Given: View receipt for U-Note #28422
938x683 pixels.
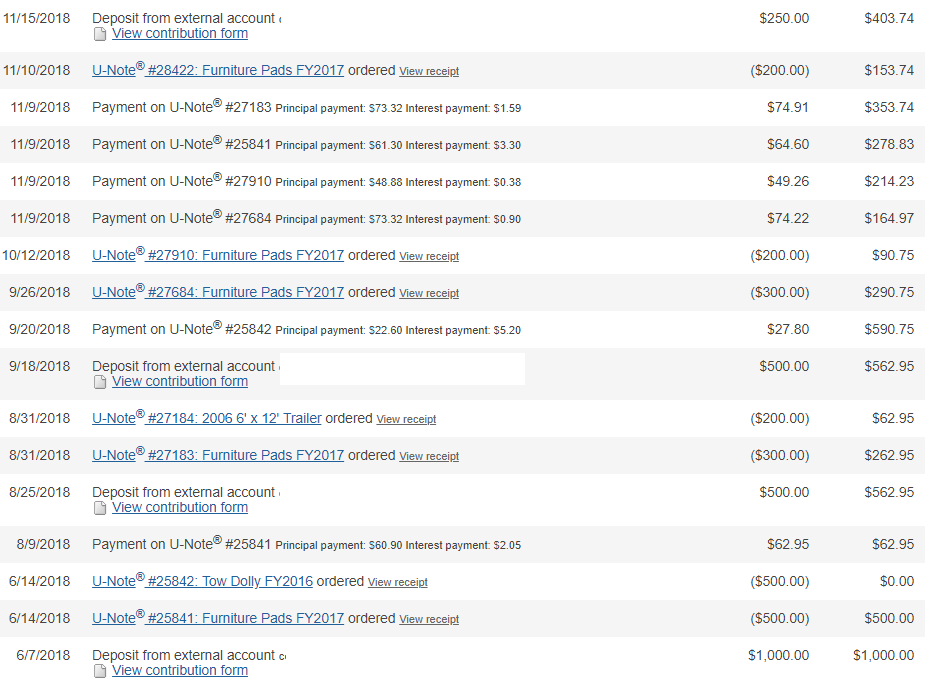Looking at the screenshot, I should (429, 71).
